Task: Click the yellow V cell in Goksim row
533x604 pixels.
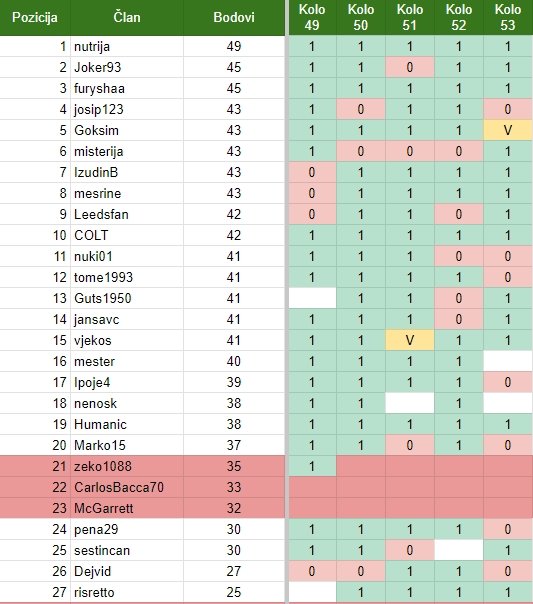Action: 508,130
